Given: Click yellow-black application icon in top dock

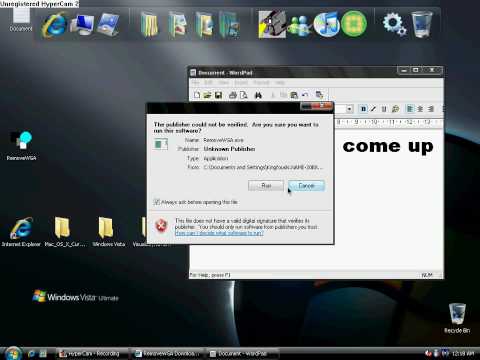Looking at the screenshot, I should [x=272, y=24].
